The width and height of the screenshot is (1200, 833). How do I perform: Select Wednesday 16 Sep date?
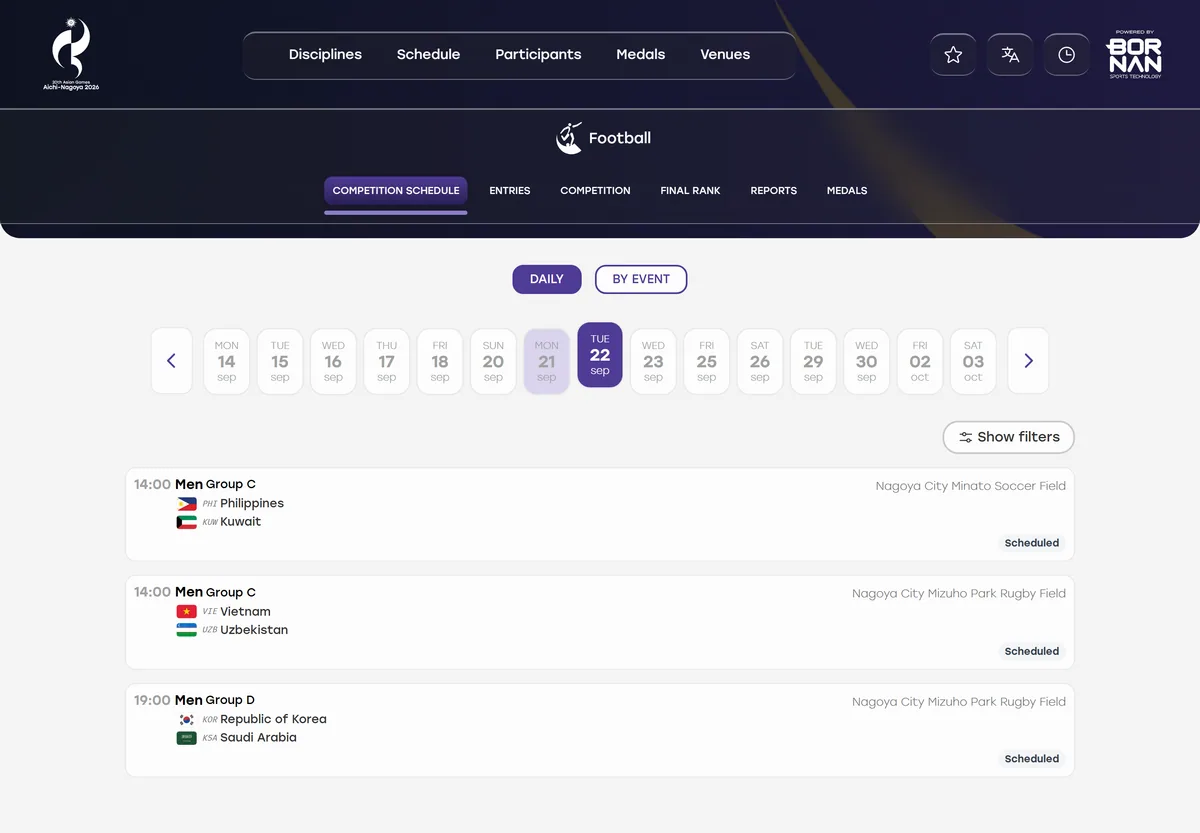pyautogui.click(x=333, y=361)
